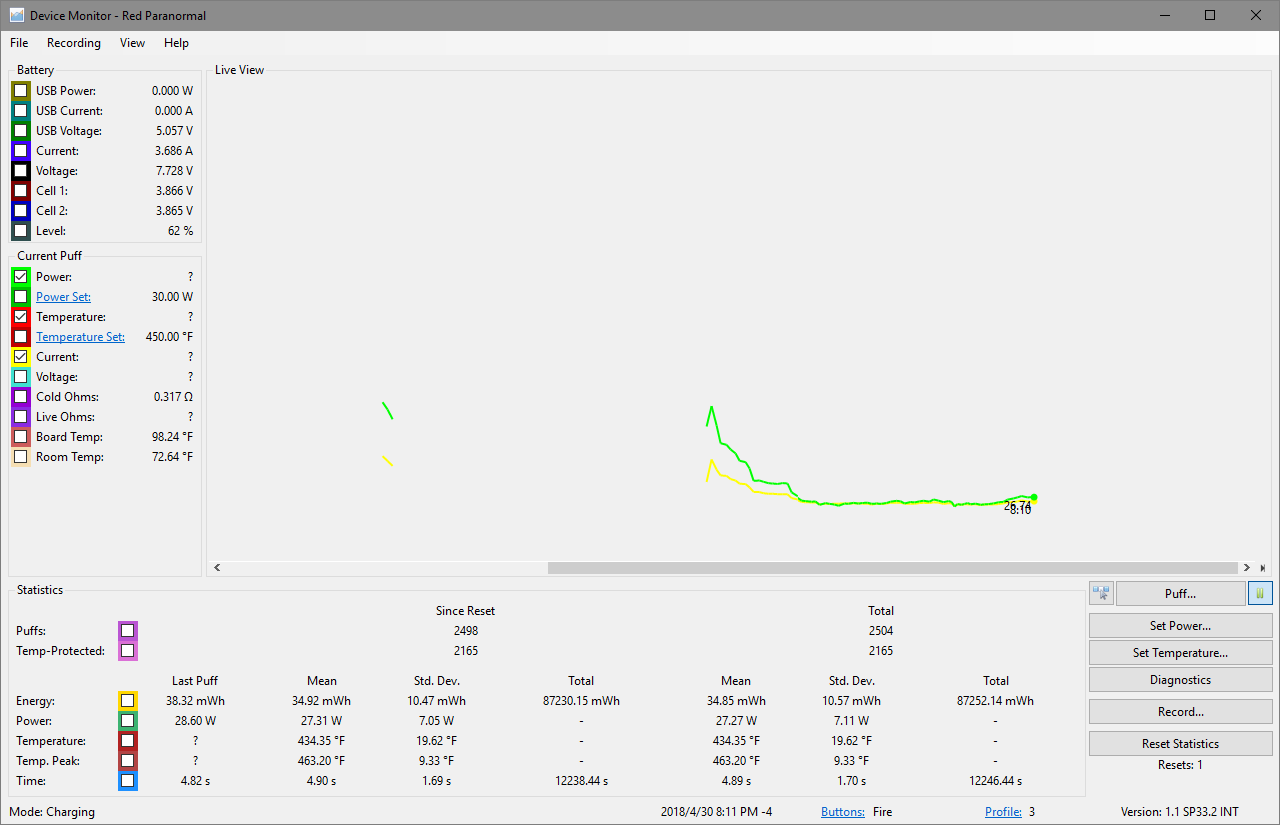The height and width of the screenshot is (825, 1280).
Task: Click the Reset Statistics button
Action: 1180,744
